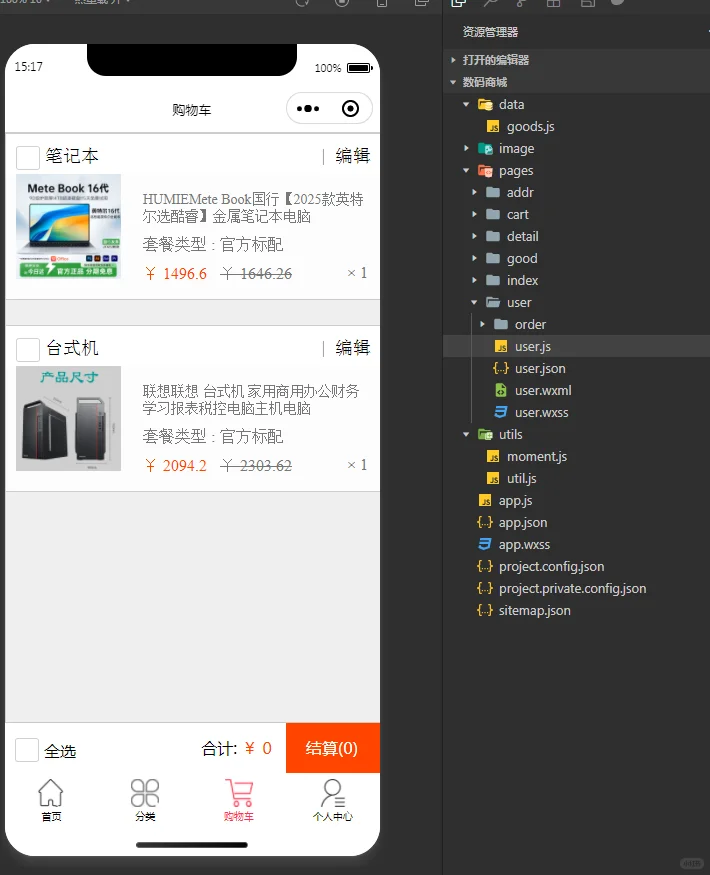Viewport: 710px width, 875px height.
Task: Click the ￥2094.2 price
Action: click(x=176, y=465)
